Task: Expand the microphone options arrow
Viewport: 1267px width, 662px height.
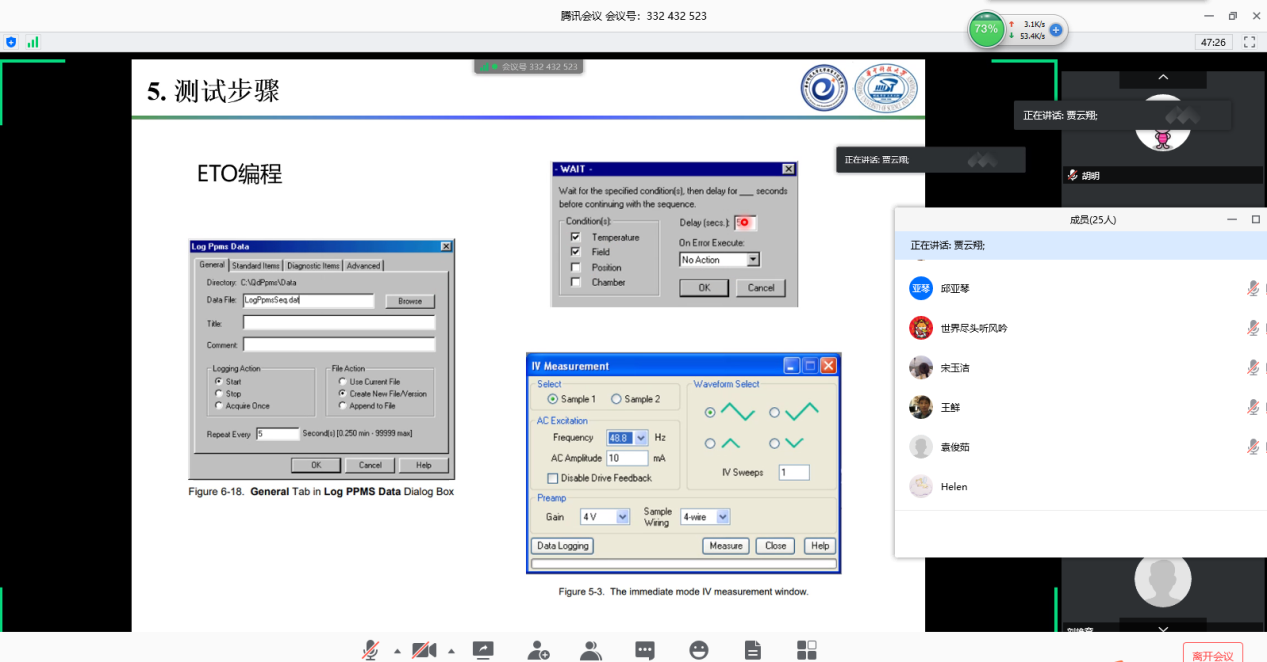Action: [x=397, y=651]
